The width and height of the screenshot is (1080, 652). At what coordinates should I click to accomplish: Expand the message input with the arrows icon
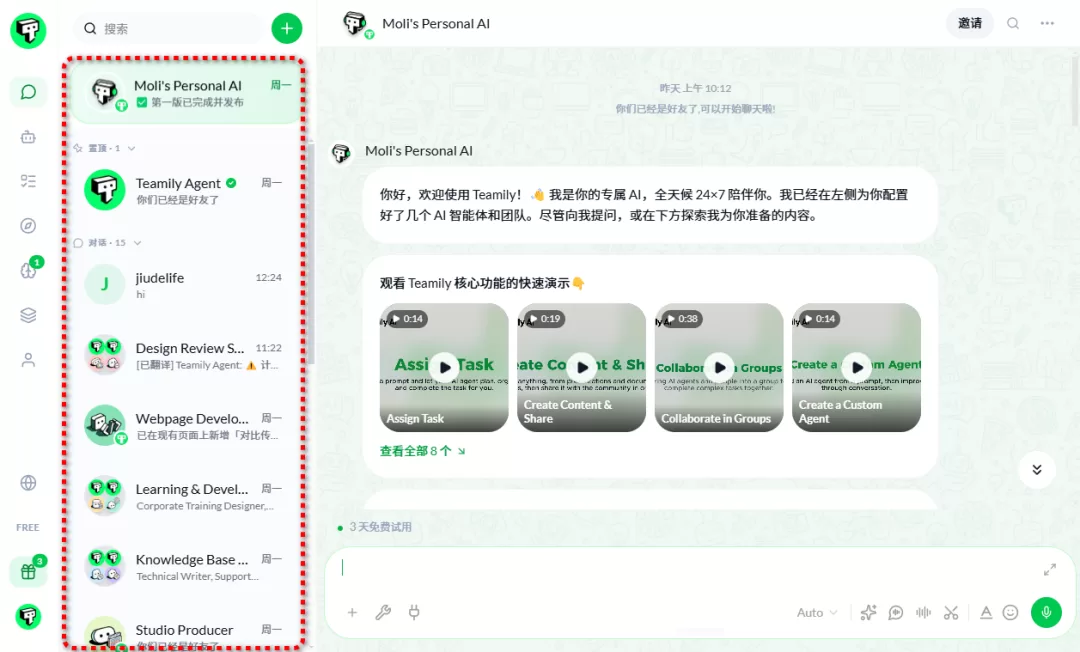(1050, 569)
